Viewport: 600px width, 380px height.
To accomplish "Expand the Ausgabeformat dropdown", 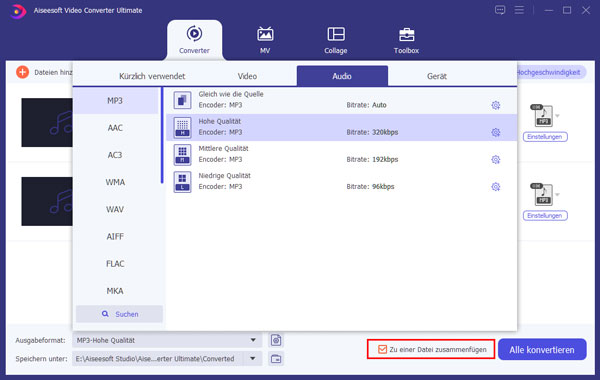I will [x=253, y=340].
